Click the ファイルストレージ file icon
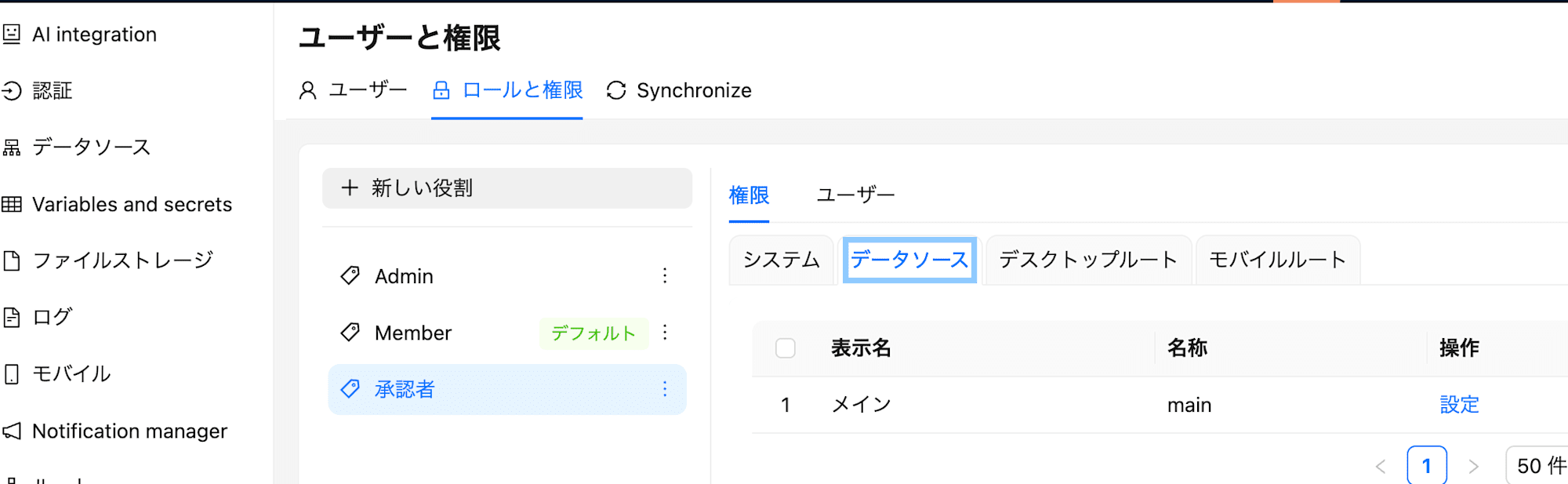Screen dimensions: 1568x484 12,260
